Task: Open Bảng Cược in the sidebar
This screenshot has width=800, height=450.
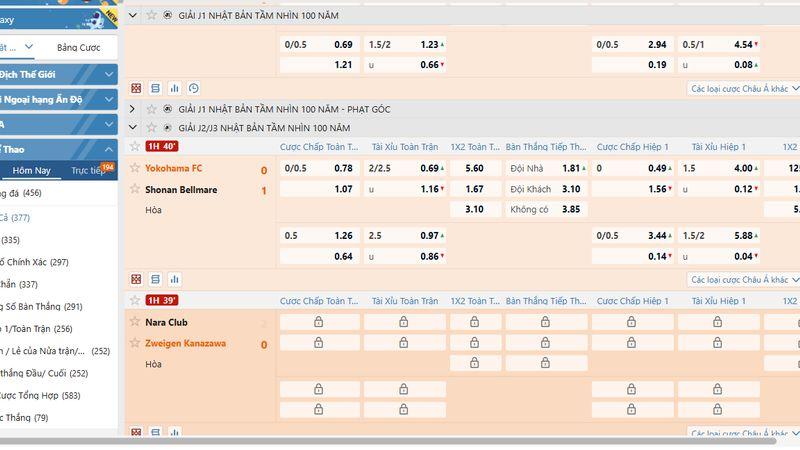Action: tap(78, 47)
